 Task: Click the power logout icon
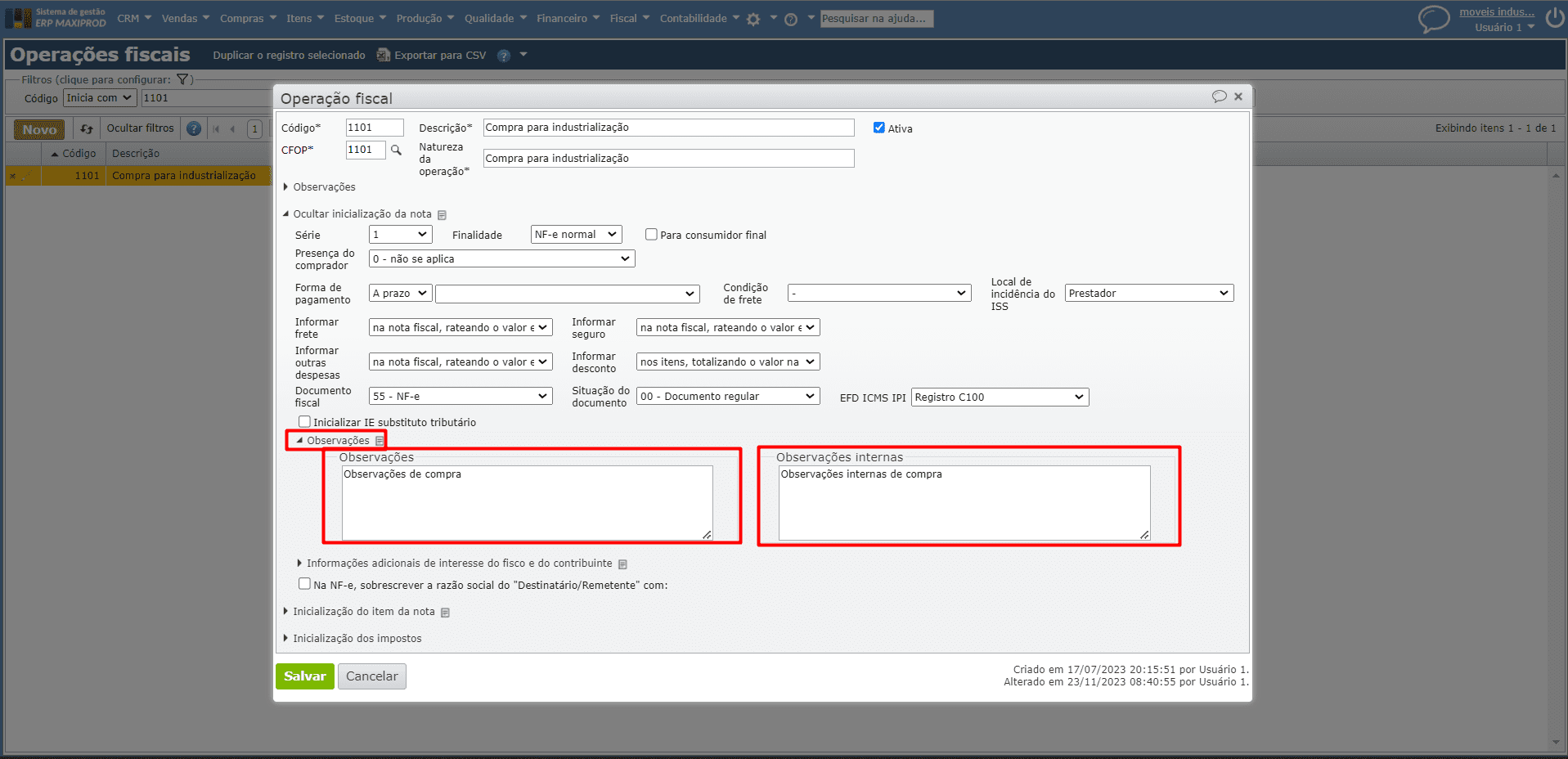pyautogui.click(x=1554, y=18)
